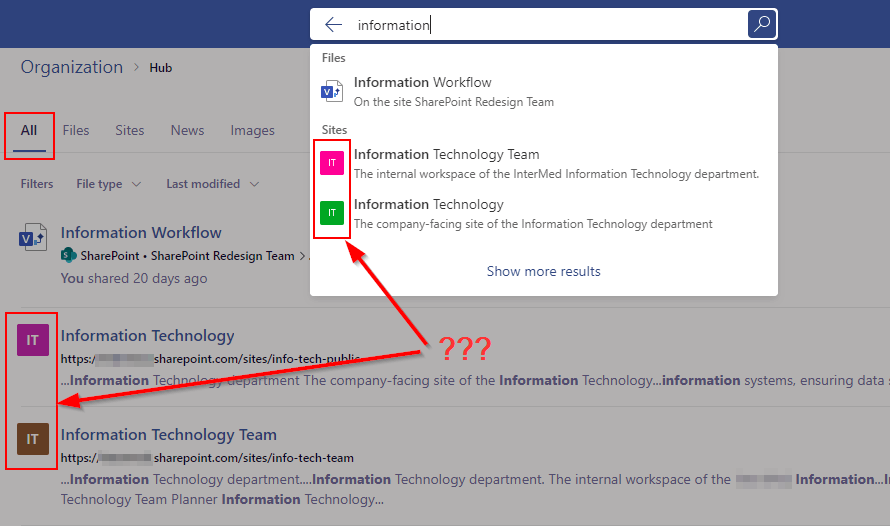Click the company-facing site description in suggestions
The image size is (890, 526).
[533, 224]
